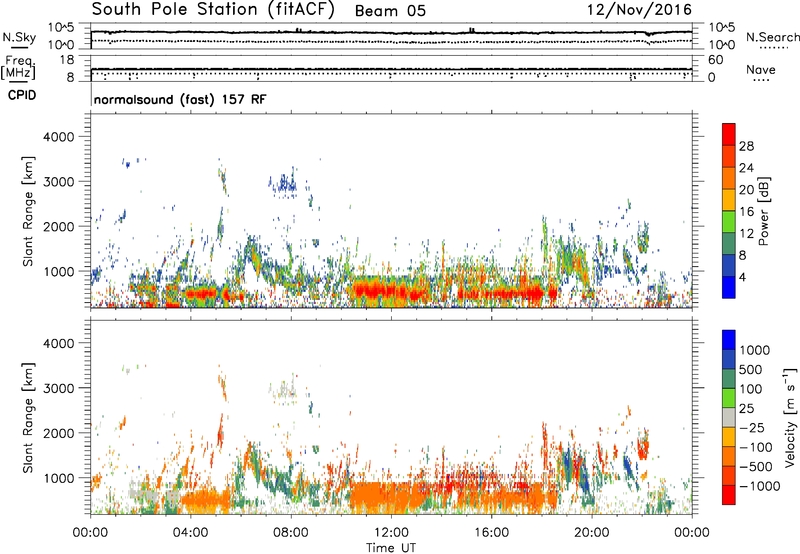Pick the gray Velocity segment between 25 and -25
The height and width of the screenshot is (554, 800).
pos(729,417)
